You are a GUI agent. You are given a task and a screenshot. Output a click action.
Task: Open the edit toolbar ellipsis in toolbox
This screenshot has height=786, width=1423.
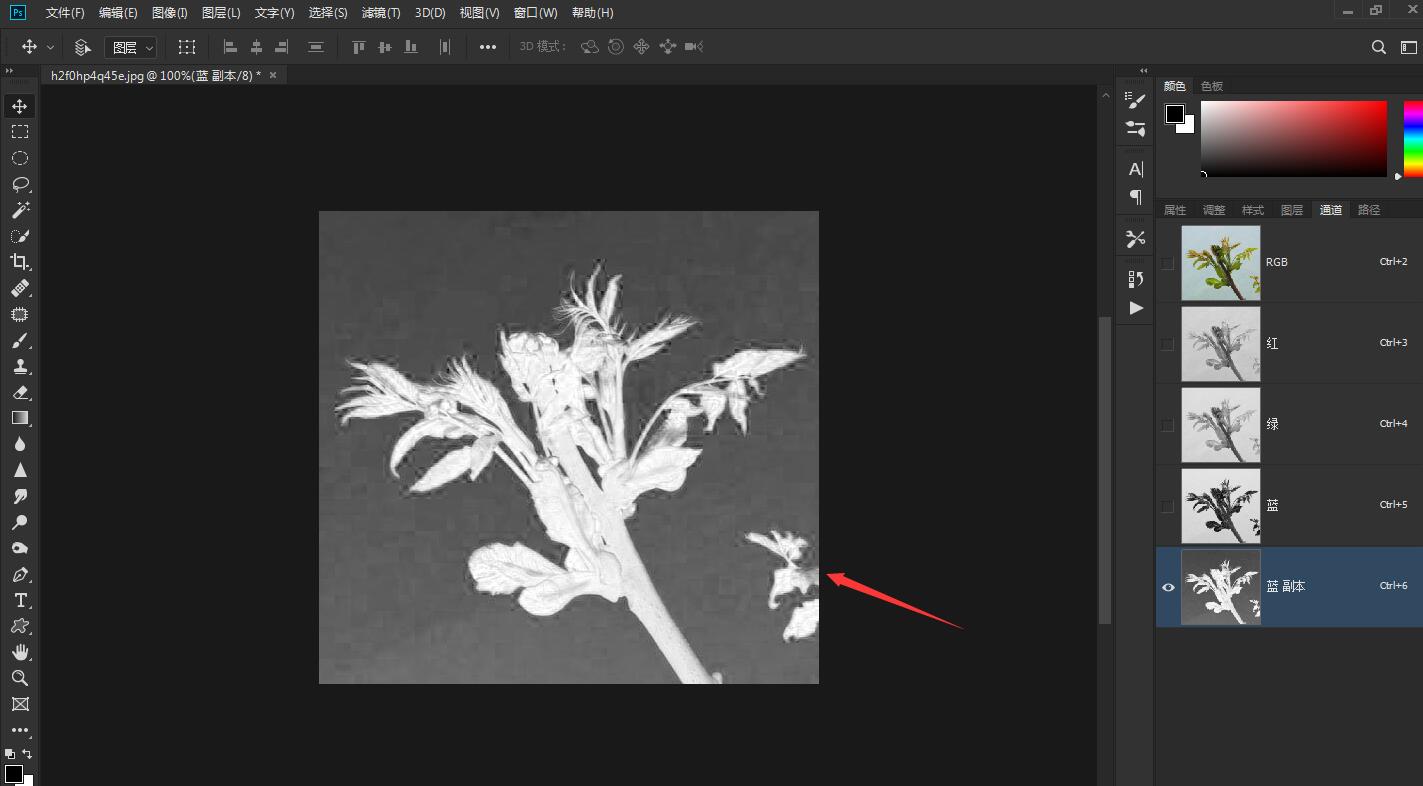point(20,730)
